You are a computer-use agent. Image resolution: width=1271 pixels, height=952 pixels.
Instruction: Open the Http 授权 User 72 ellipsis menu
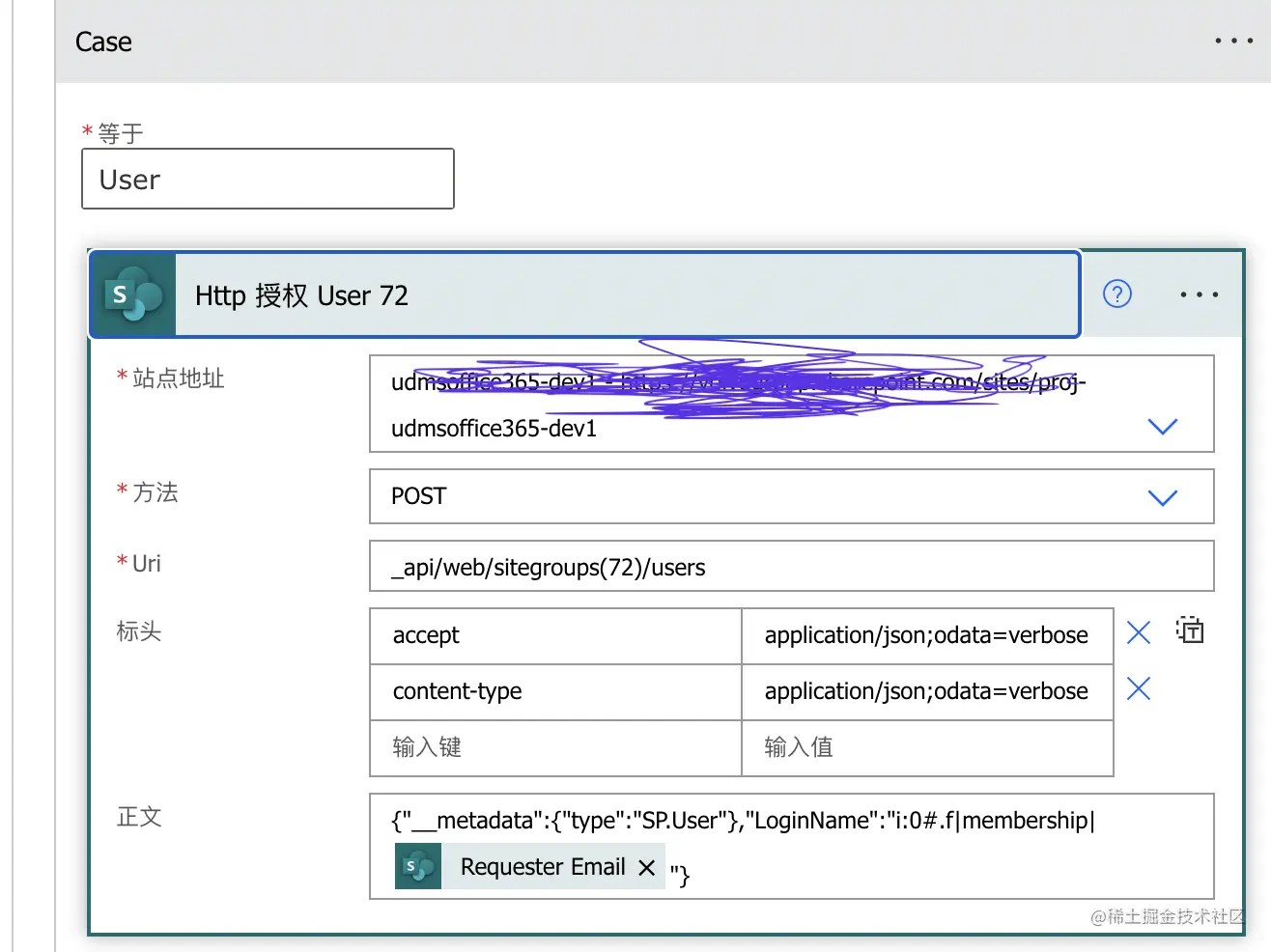pyautogui.click(x=1199, y=294)
